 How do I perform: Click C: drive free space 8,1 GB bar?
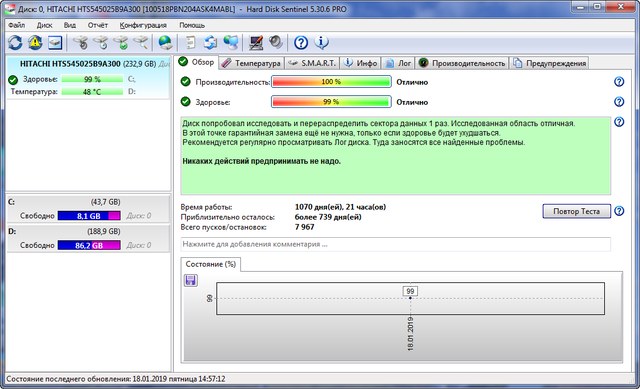[x=89, y=216]
